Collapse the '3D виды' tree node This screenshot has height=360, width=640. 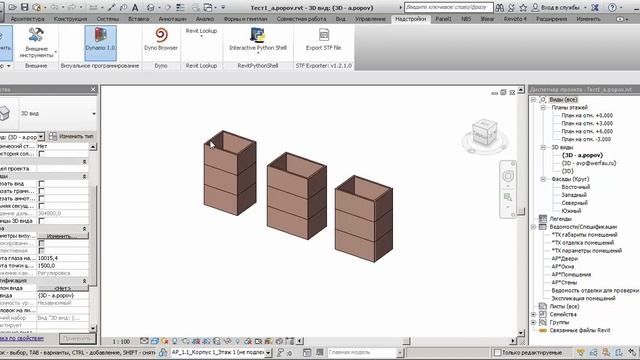click(x=543, y=147)
